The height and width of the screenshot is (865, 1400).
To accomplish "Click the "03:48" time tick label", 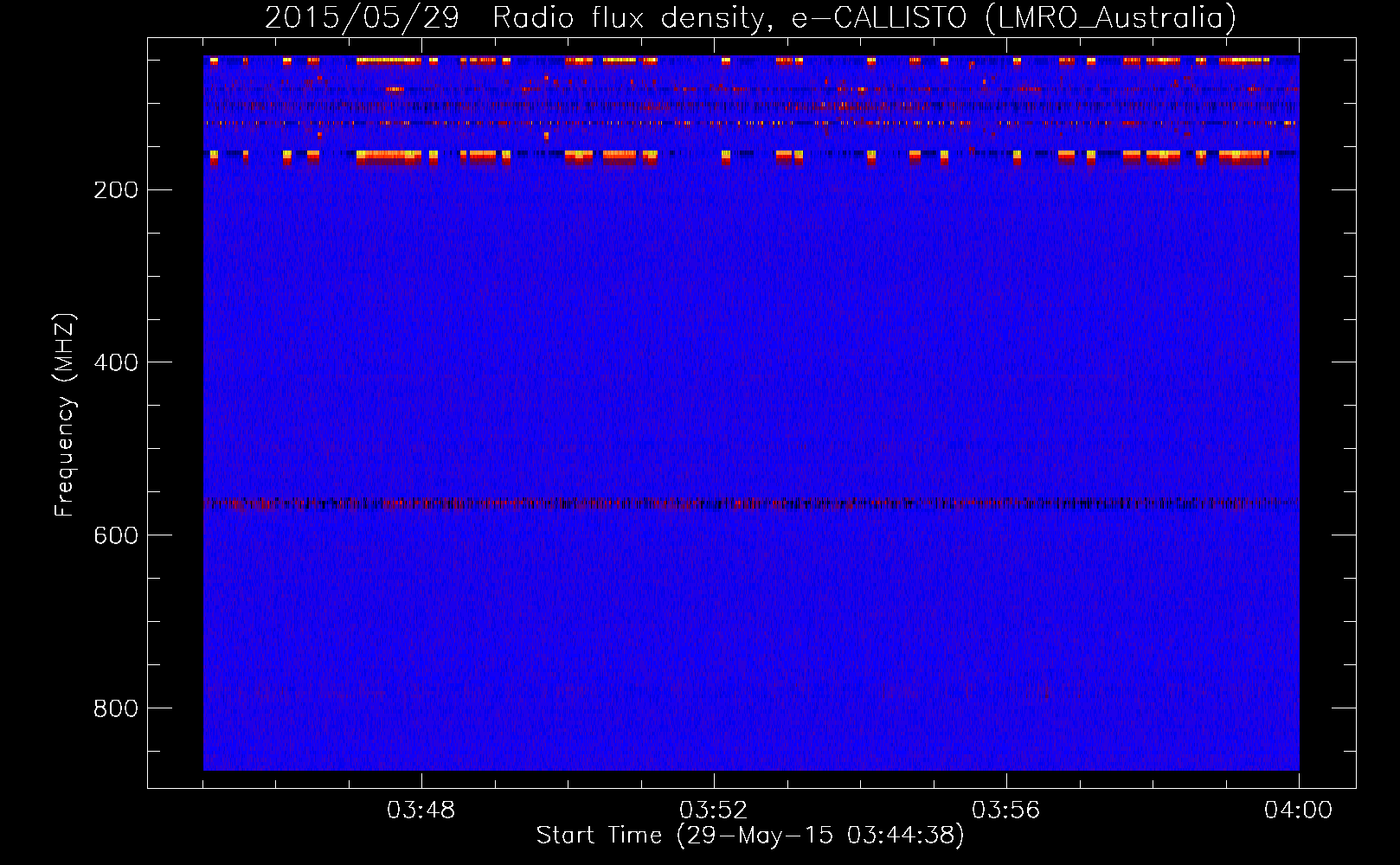I will point(421,811).
